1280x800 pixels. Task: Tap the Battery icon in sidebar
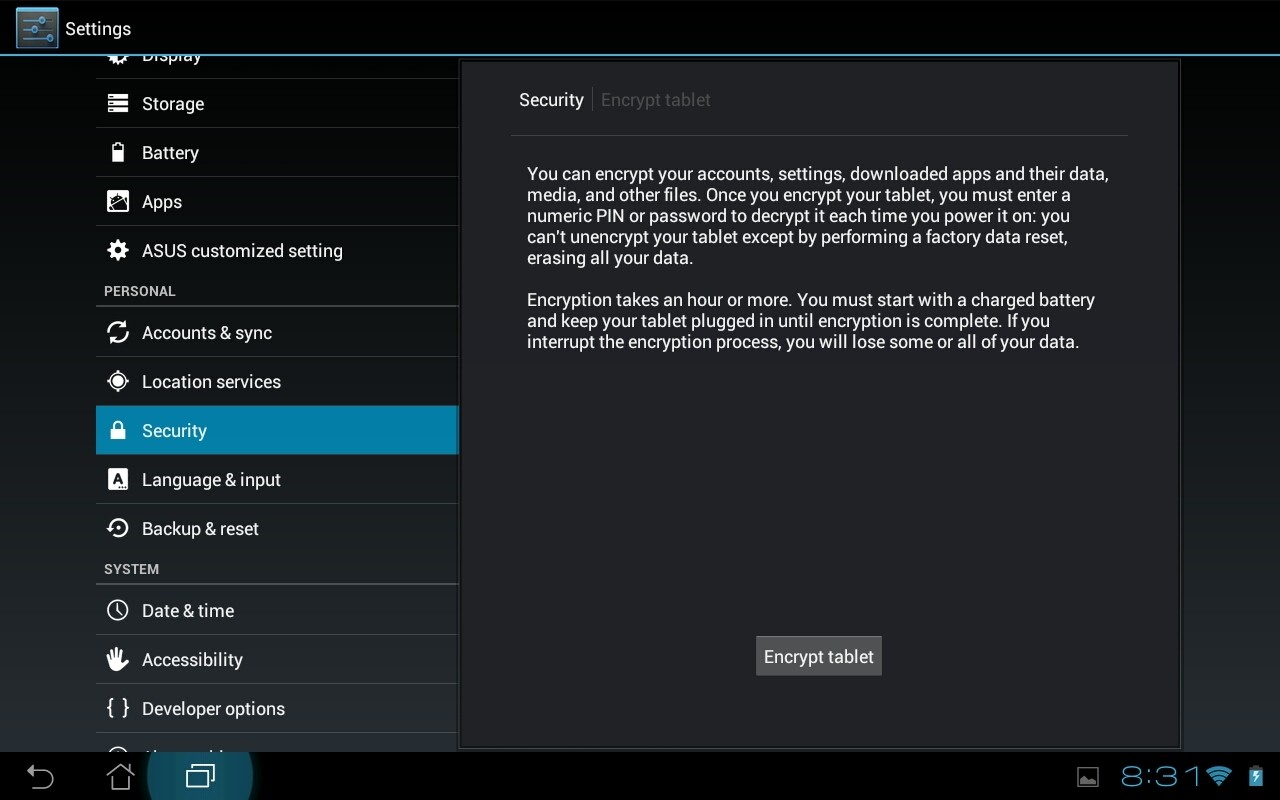coord(118,153)
